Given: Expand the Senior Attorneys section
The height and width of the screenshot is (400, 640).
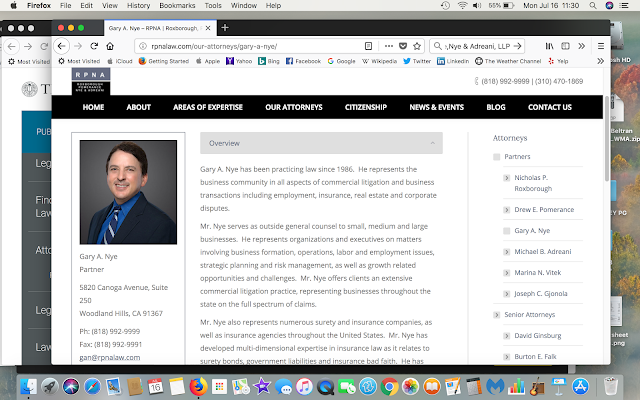Looking at the screenshot, I should point(496,315).
